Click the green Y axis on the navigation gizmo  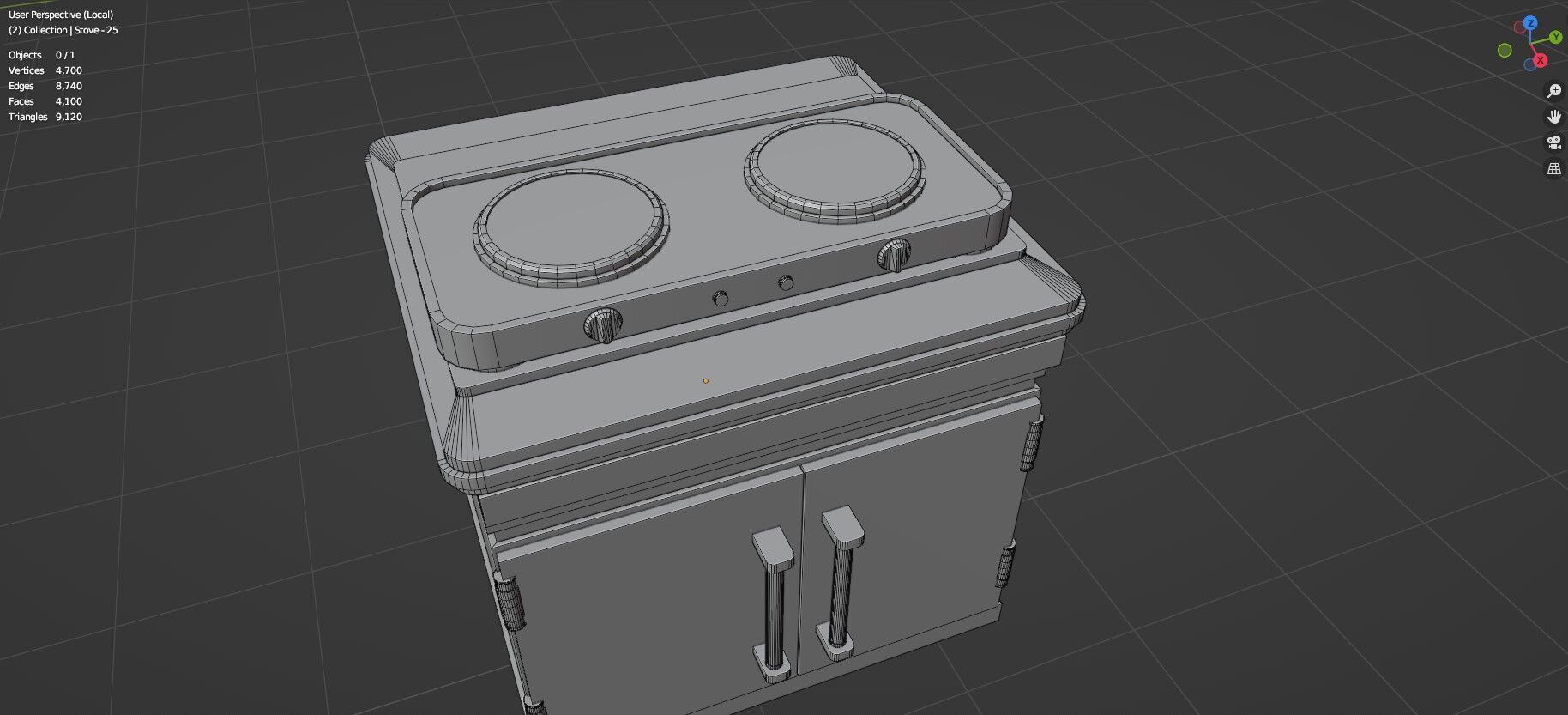(x=1555, y=38)
